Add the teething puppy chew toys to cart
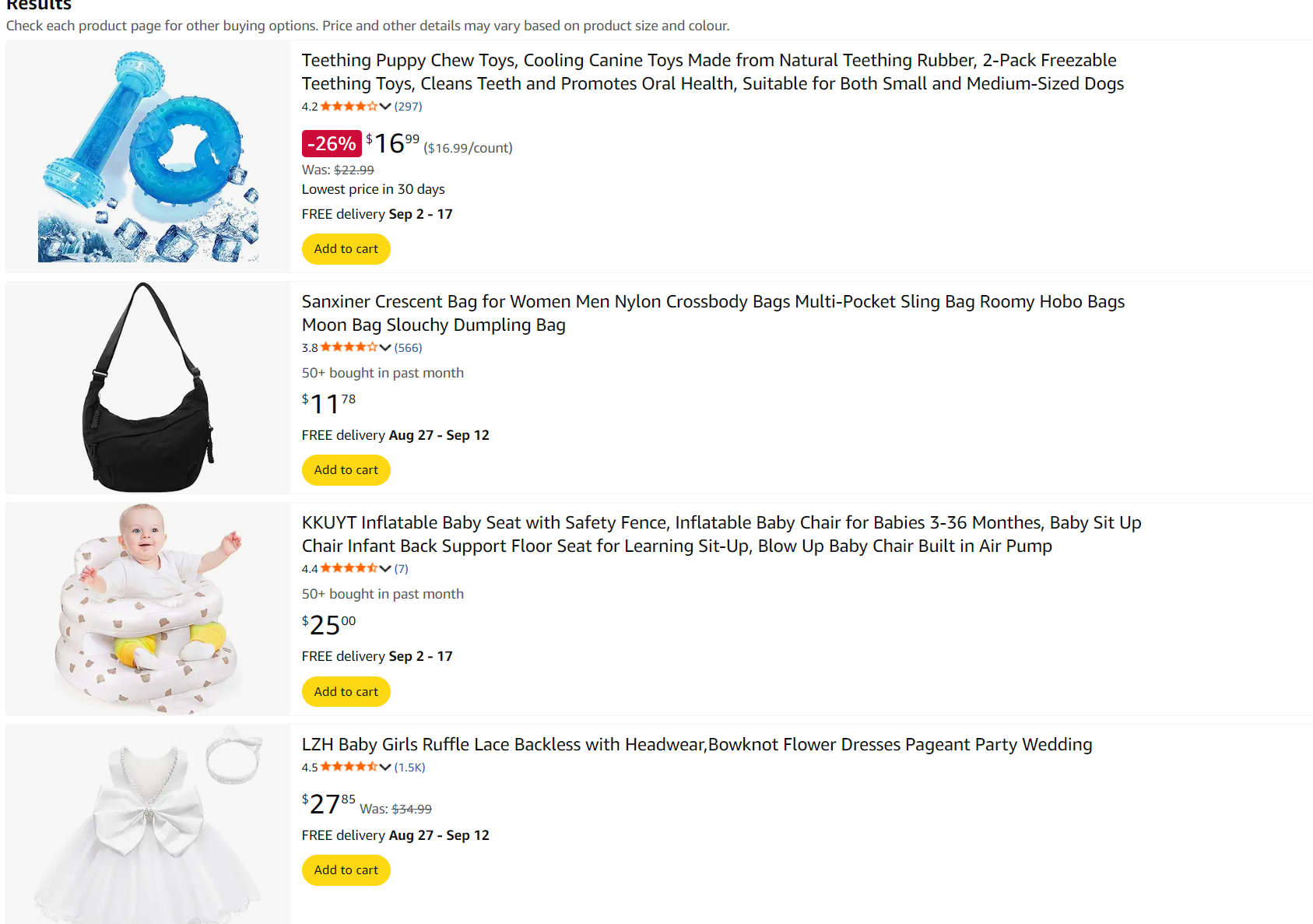 pyautogui.click(x=346, y=249)
